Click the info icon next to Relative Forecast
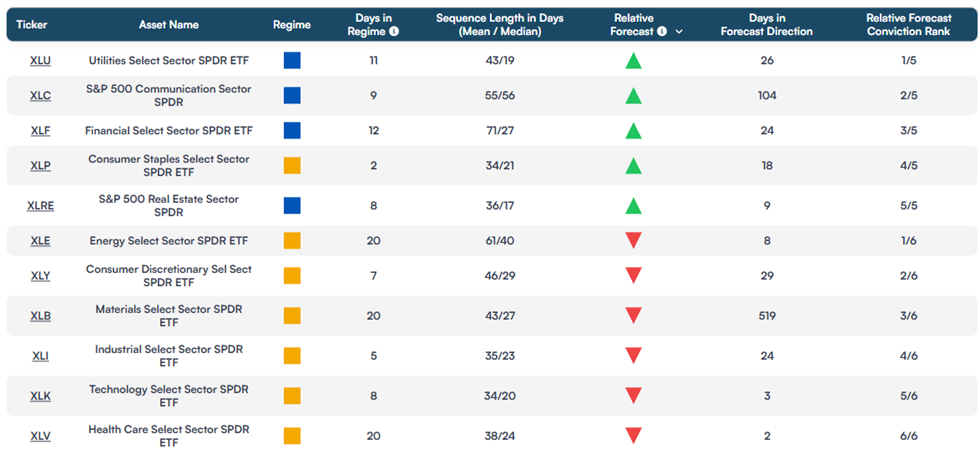The width and height of the screenshot is (980, 459). point(662,31)
